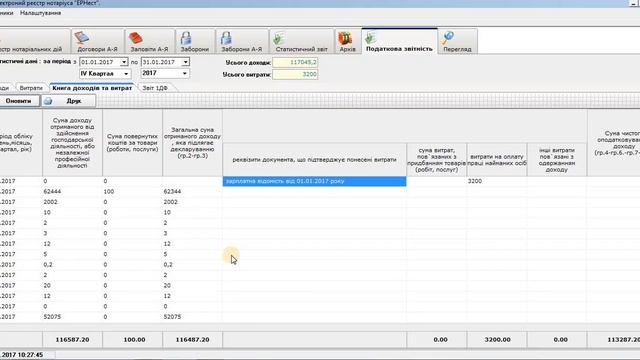Open the Договори А-Я book icon

point(82,38)
